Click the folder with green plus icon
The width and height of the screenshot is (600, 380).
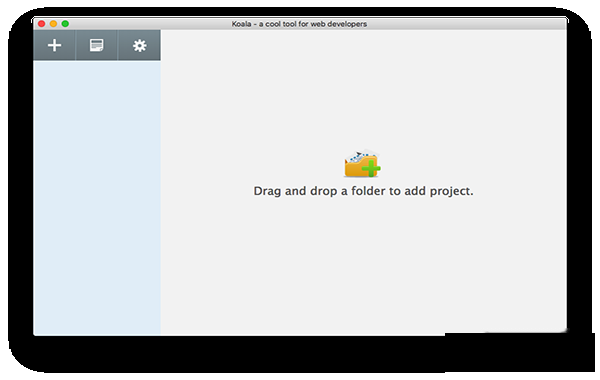point(362,164)
